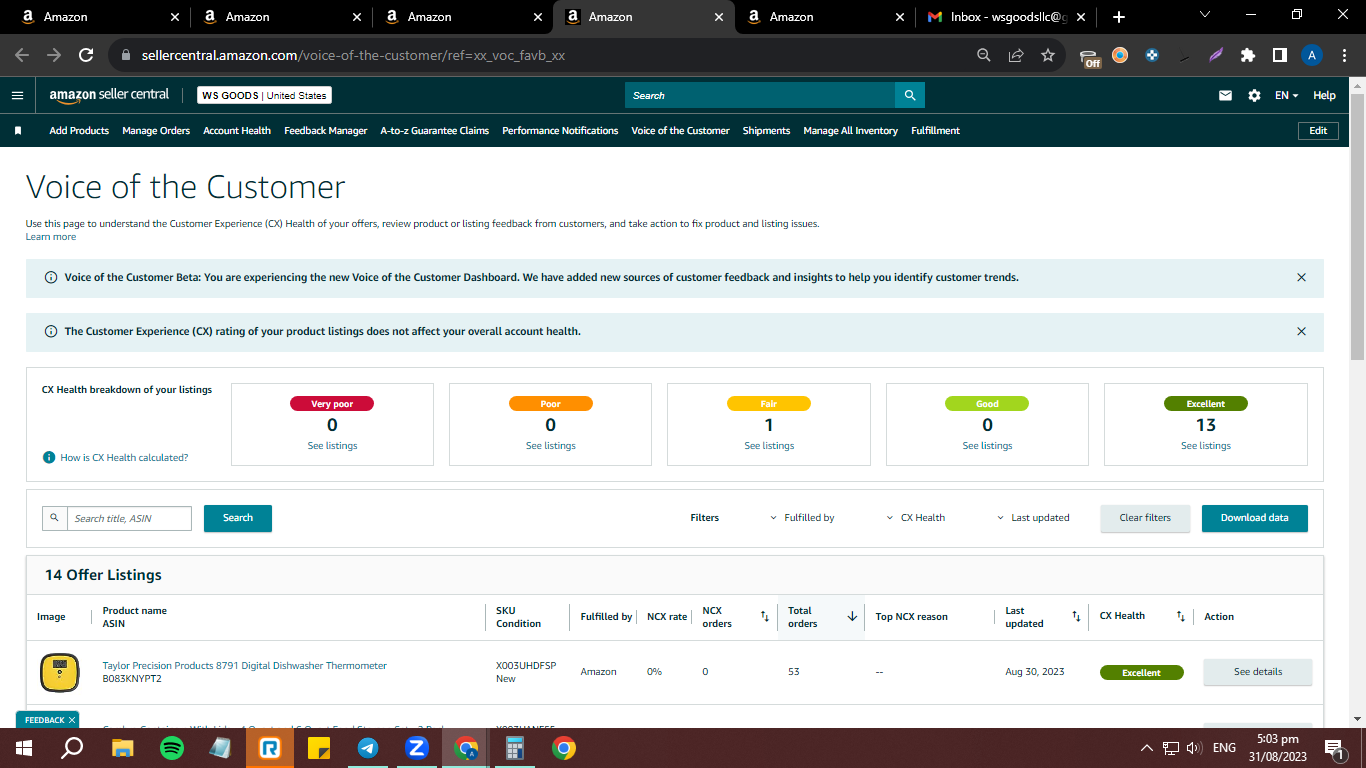Click the zoom magnifier icon in address bar

click(984, 55)
